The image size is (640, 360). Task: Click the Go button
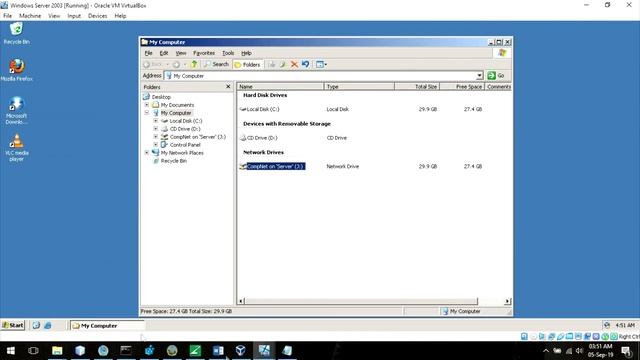pyautogui.click(x=496, y=76)
